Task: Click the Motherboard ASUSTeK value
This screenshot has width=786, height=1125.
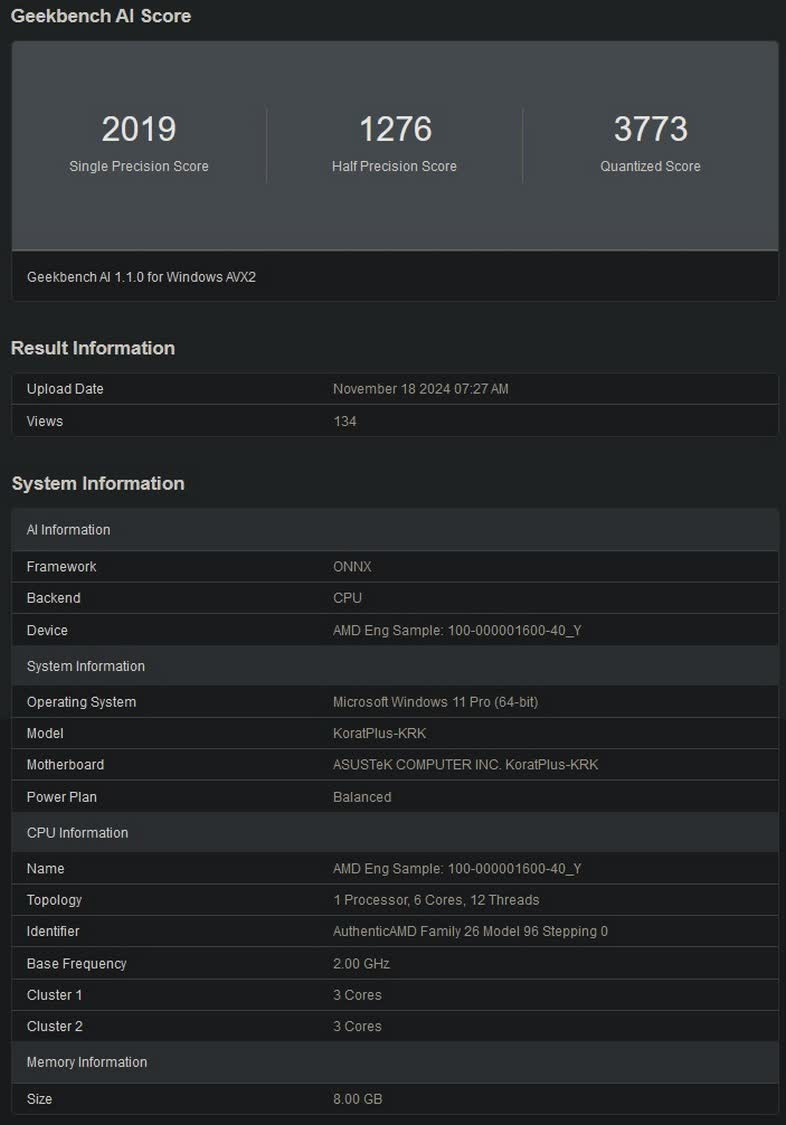Action: 465,765
